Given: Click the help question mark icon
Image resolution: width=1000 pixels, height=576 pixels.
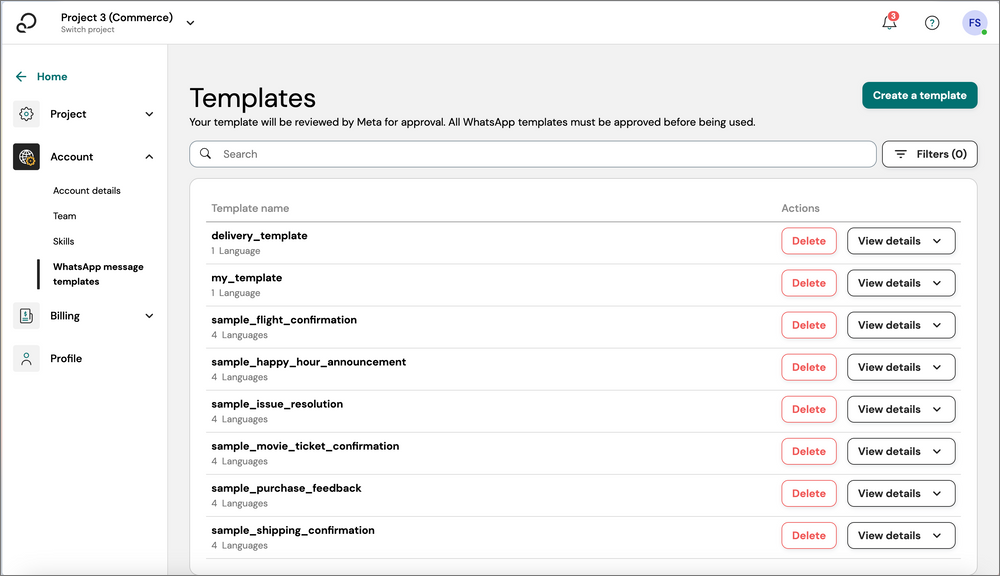Looking at the screenshot, I should 932,23.
